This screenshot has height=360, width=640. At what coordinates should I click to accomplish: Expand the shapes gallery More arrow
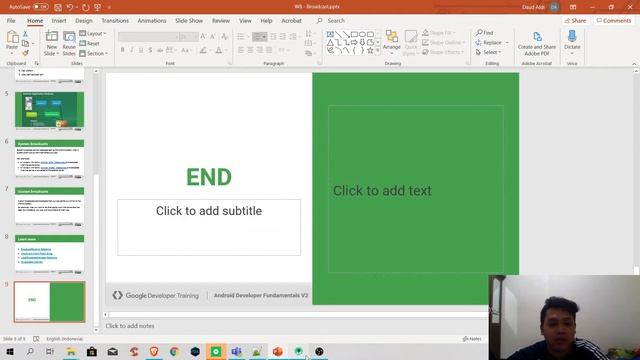pos(378,51)
